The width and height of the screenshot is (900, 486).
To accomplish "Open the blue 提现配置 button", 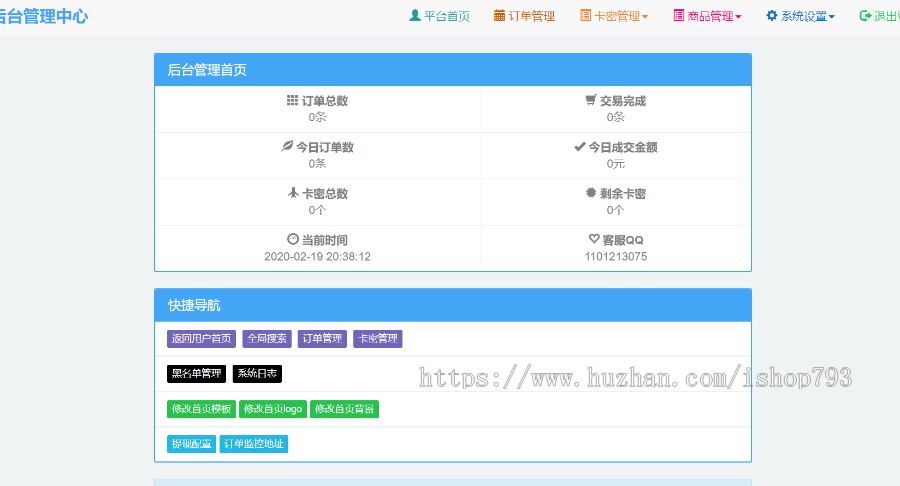I will [x=191, y=444].
